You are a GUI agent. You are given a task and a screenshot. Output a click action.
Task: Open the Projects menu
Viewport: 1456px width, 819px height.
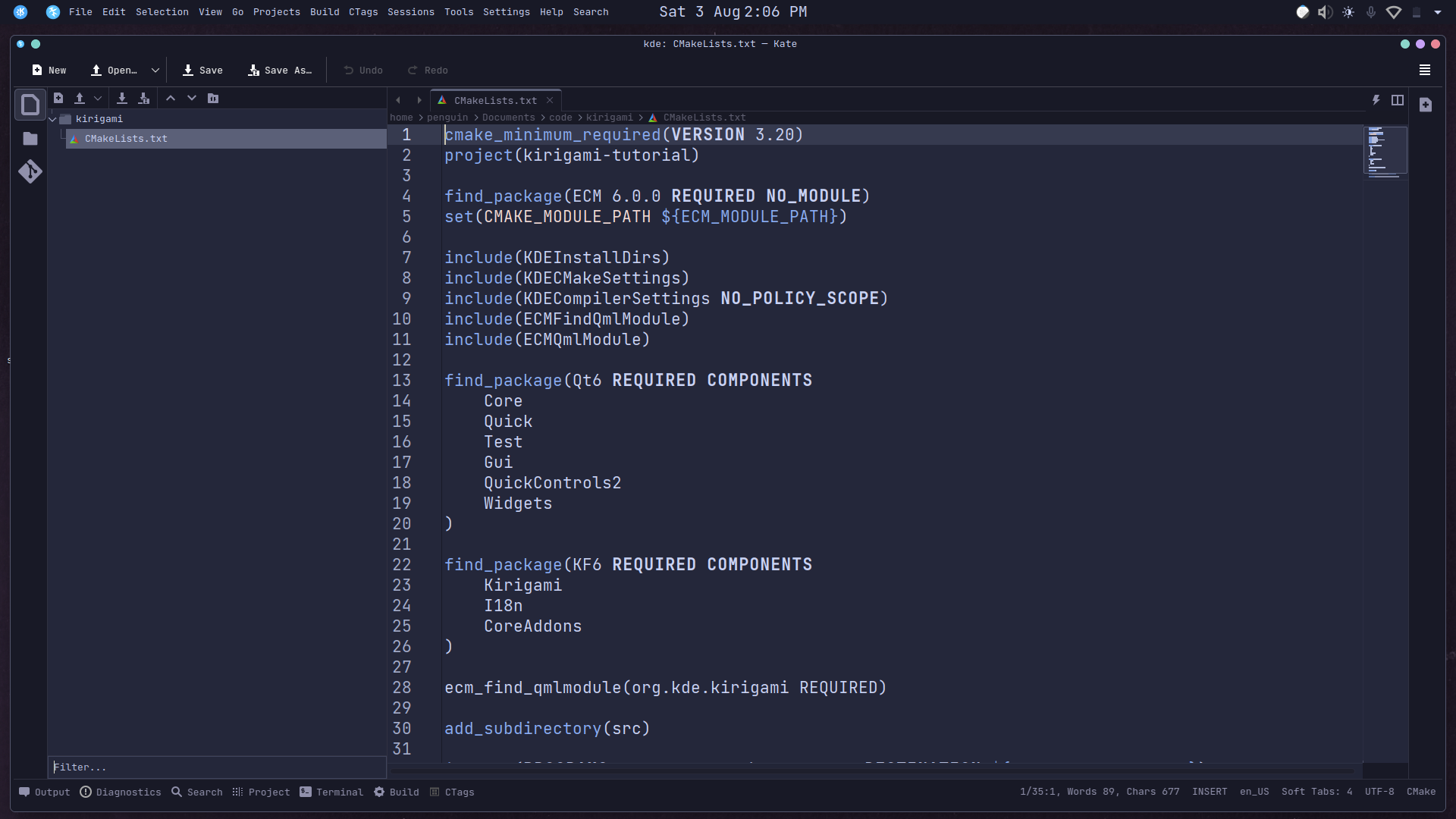[x=276, y=11]
